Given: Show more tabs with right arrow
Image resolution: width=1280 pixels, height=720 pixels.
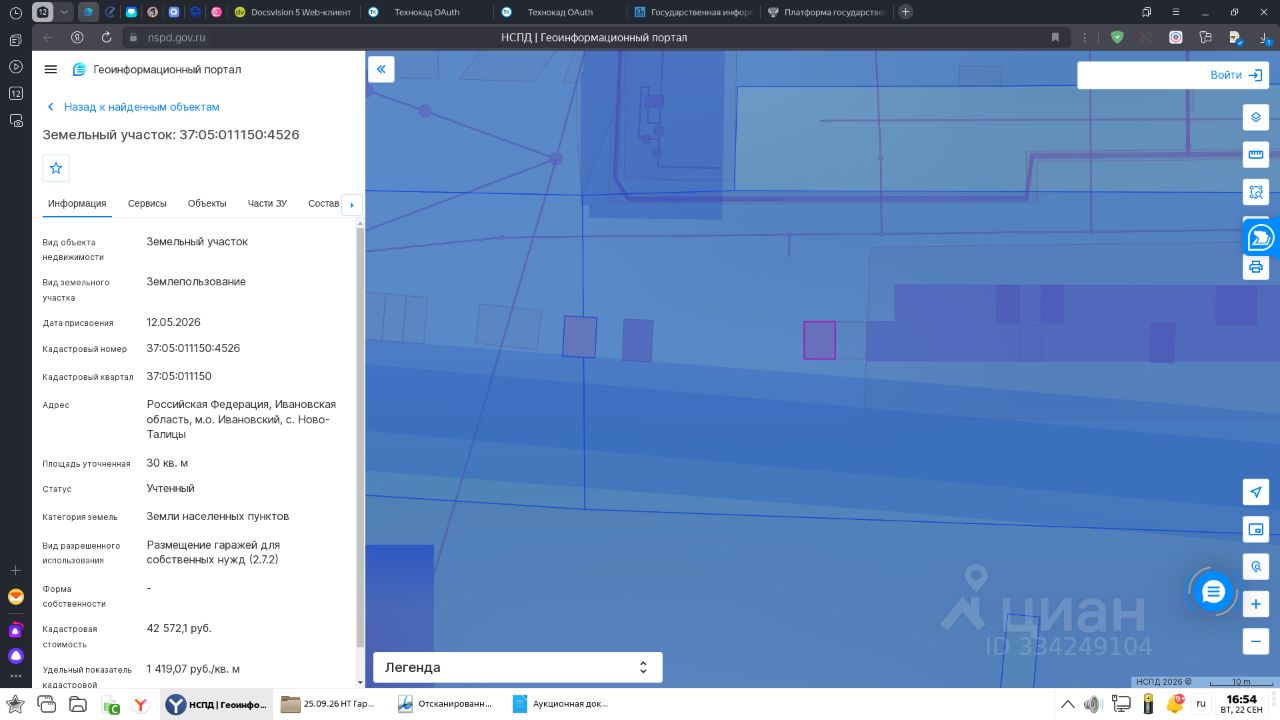Looking at the screenshot, I should (351, 205).
